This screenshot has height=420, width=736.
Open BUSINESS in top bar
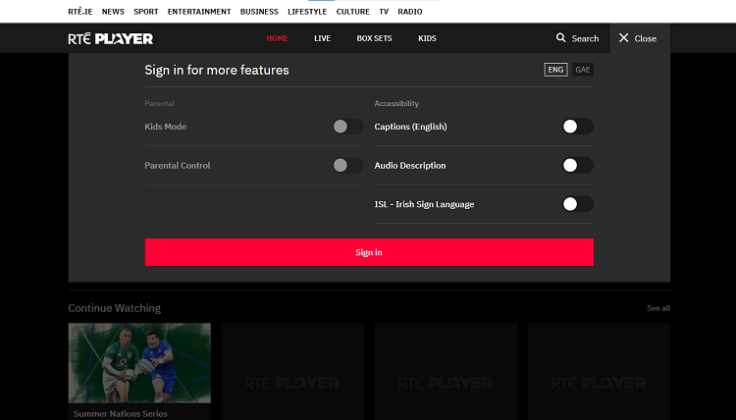click(259, 12)
